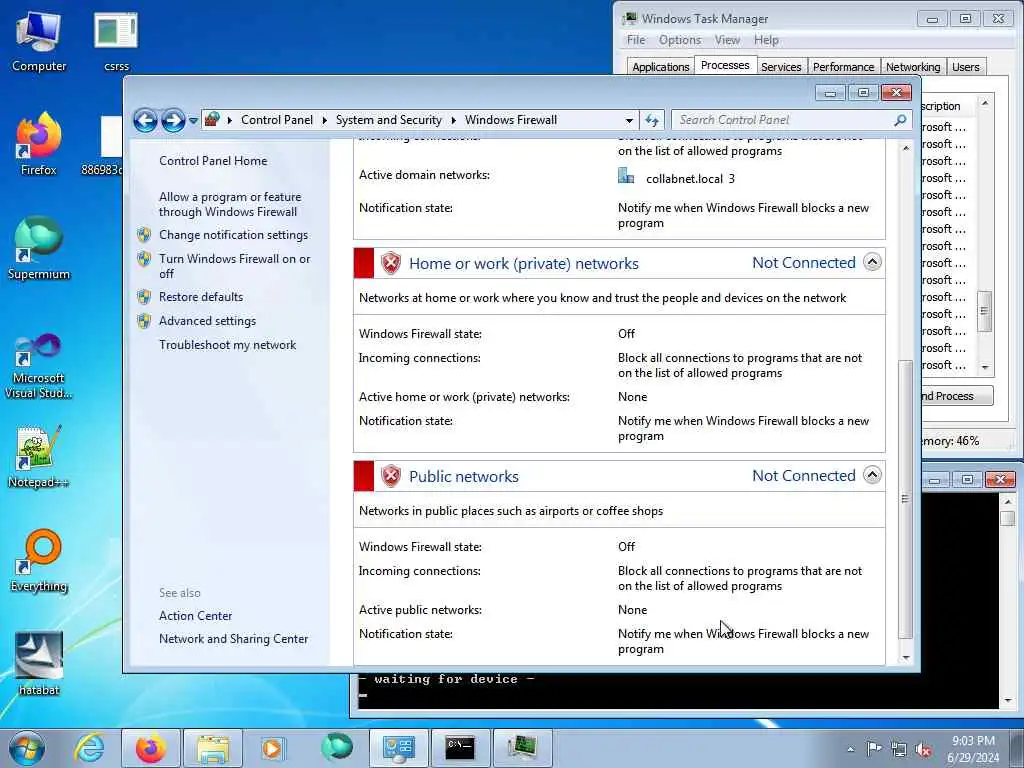Click the search magnifier in Control Panel
The height and width of the screenshot is (768, 1024).
[900, 120]
